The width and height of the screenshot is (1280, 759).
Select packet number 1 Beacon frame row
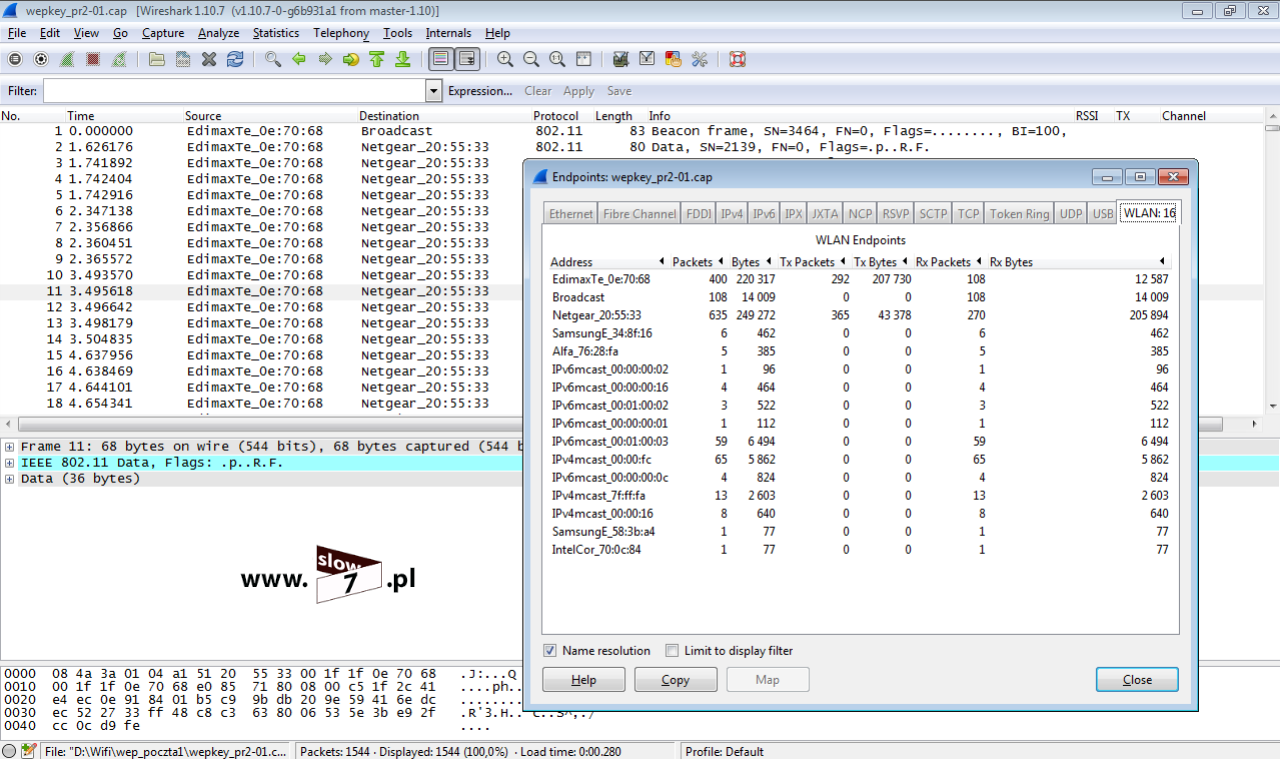632,131
